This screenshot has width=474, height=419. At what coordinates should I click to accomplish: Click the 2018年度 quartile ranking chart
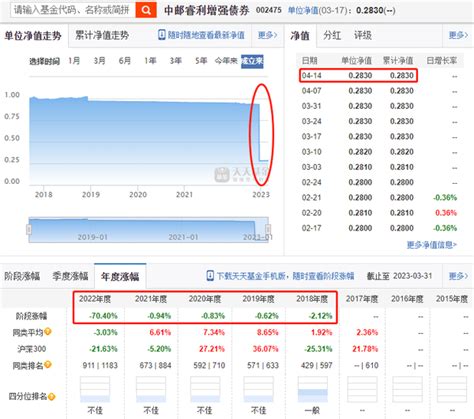coord(312,389)
